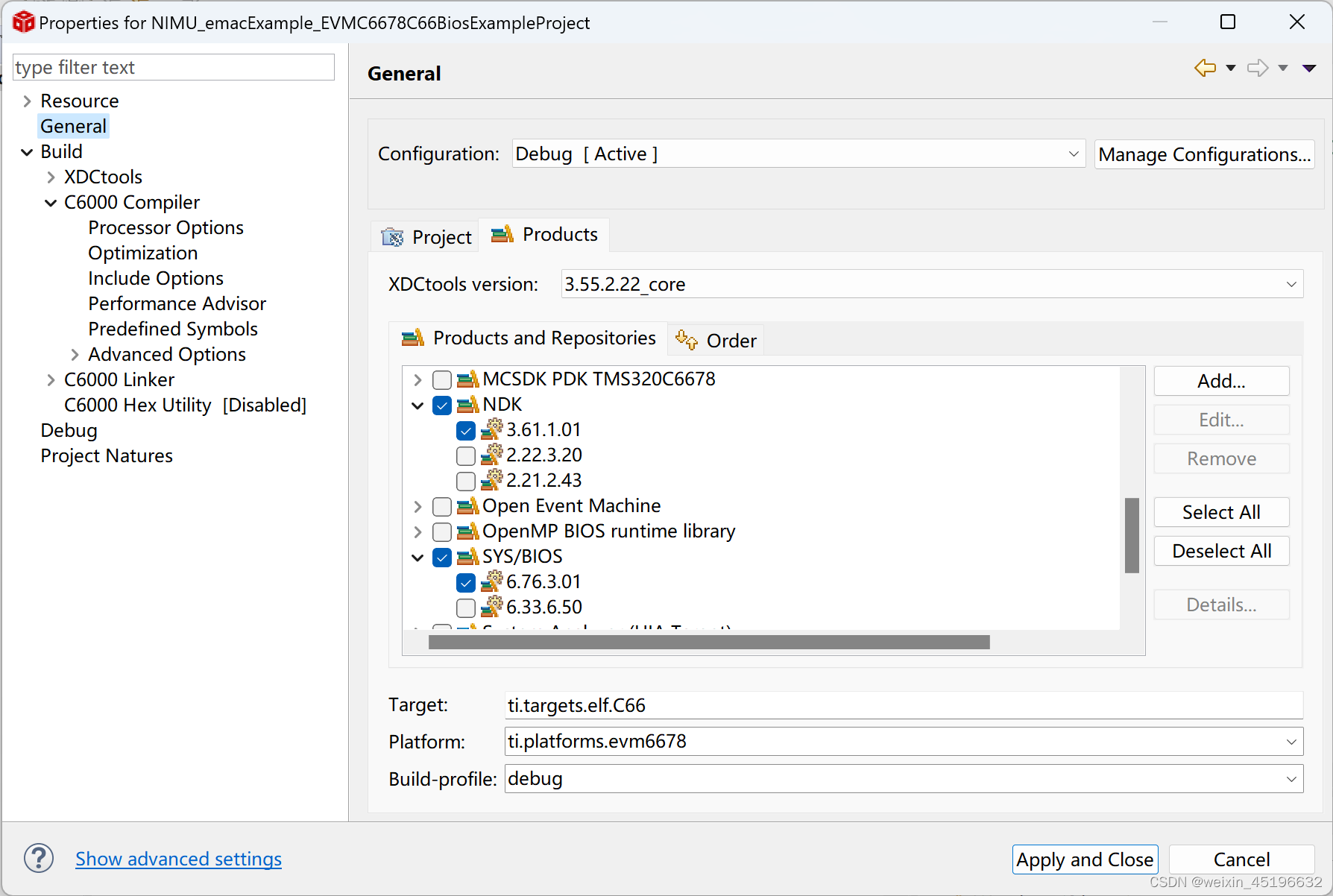1333x896 pixels.
Task: Collapse the NDK product entry
Action: [x=417, y=406]
